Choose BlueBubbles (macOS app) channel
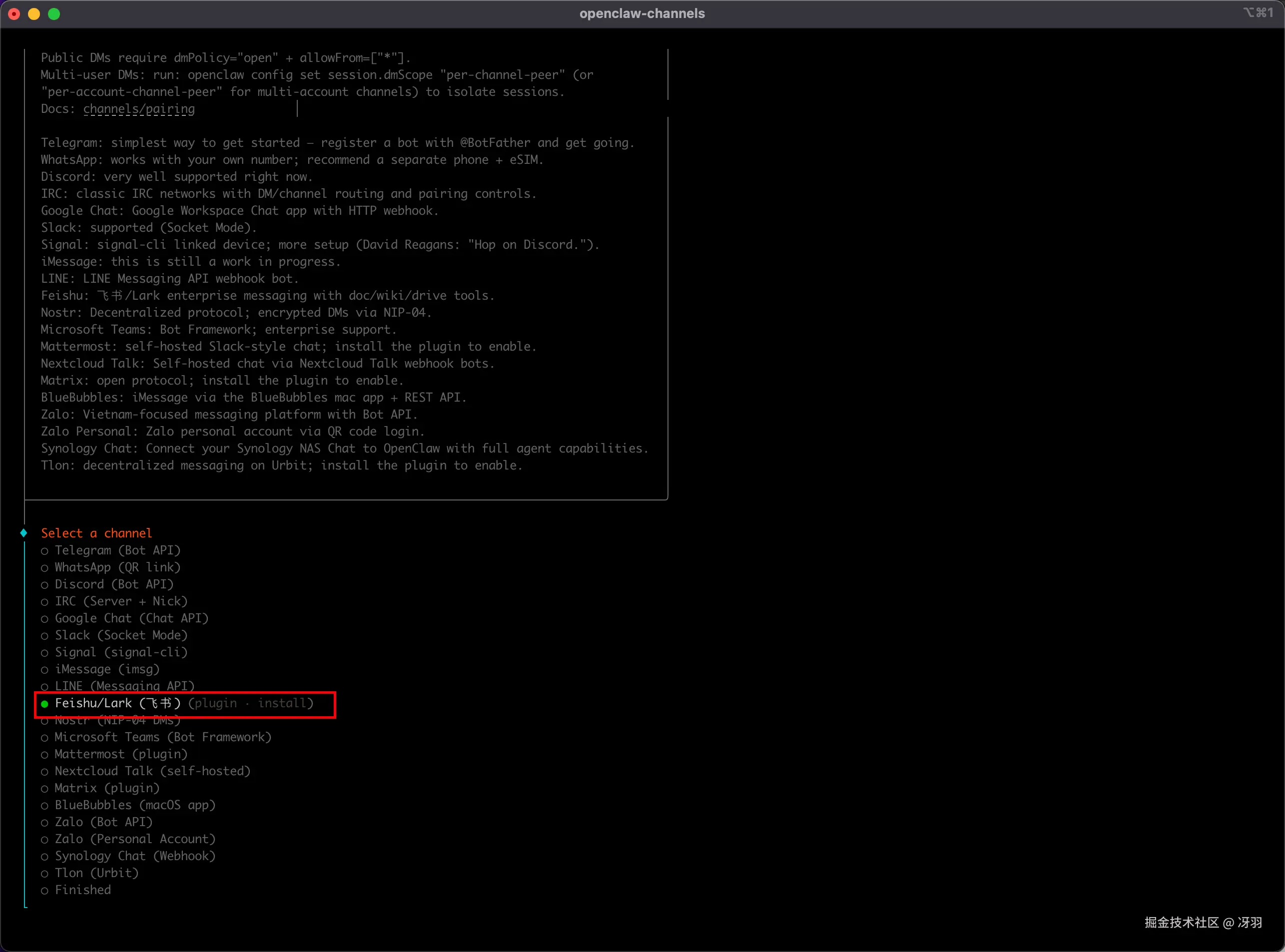 pyautogui.click(x=134, y=805)
